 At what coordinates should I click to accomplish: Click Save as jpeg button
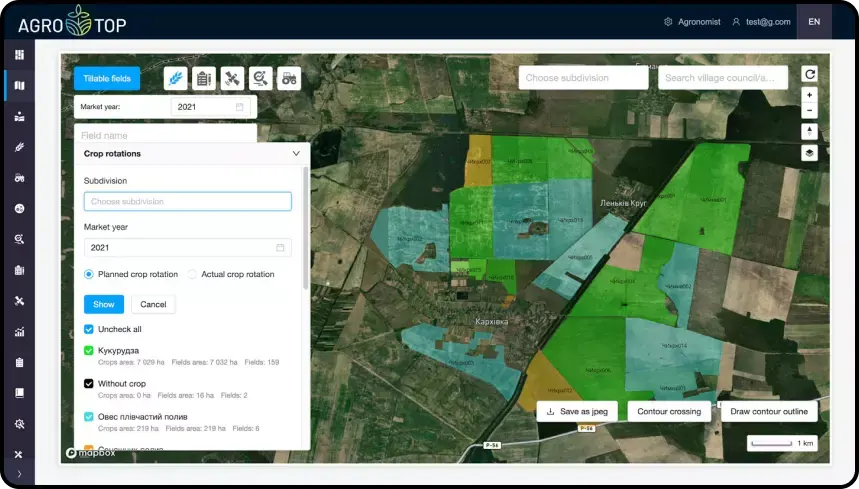point(577,411)
